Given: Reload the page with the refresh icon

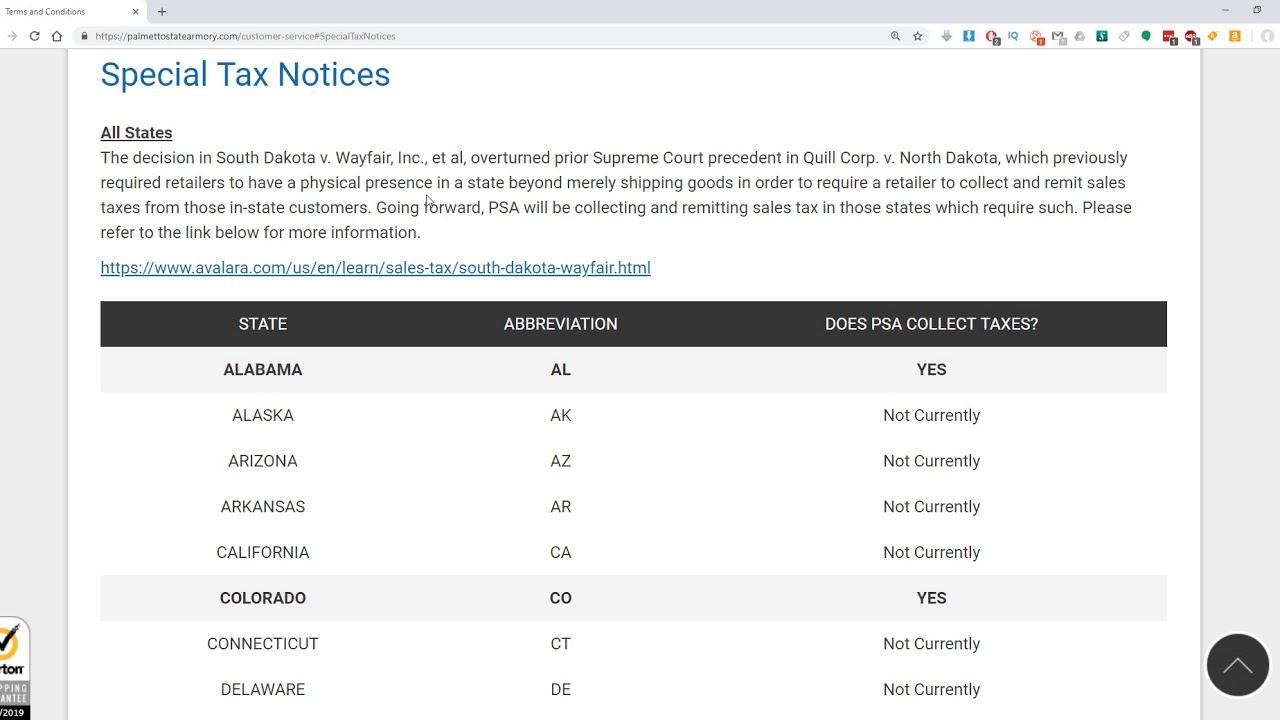Looking at the screenshot, I should click(x=34, y=36).
